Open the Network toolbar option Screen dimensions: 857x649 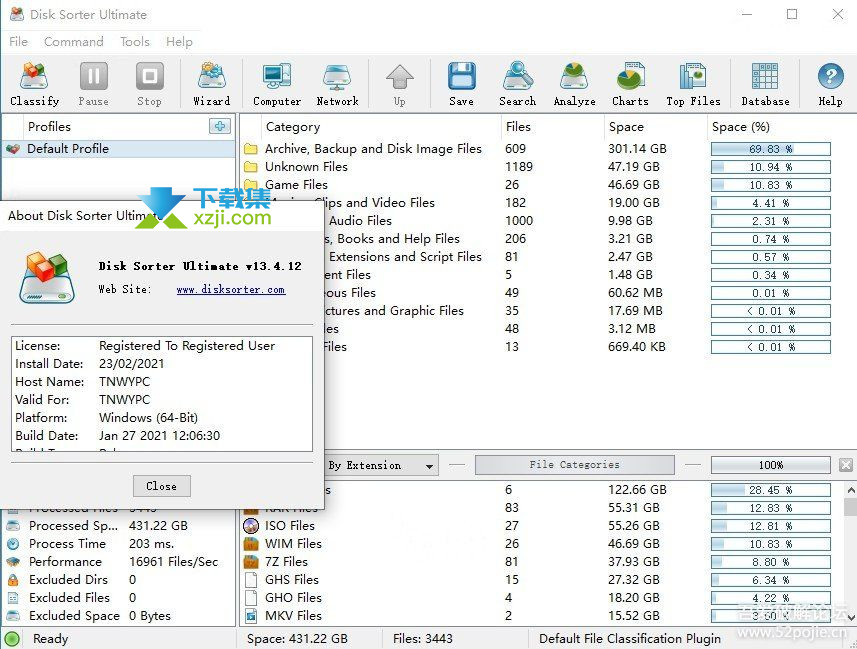pyautogui.click(x=337, y=84)
